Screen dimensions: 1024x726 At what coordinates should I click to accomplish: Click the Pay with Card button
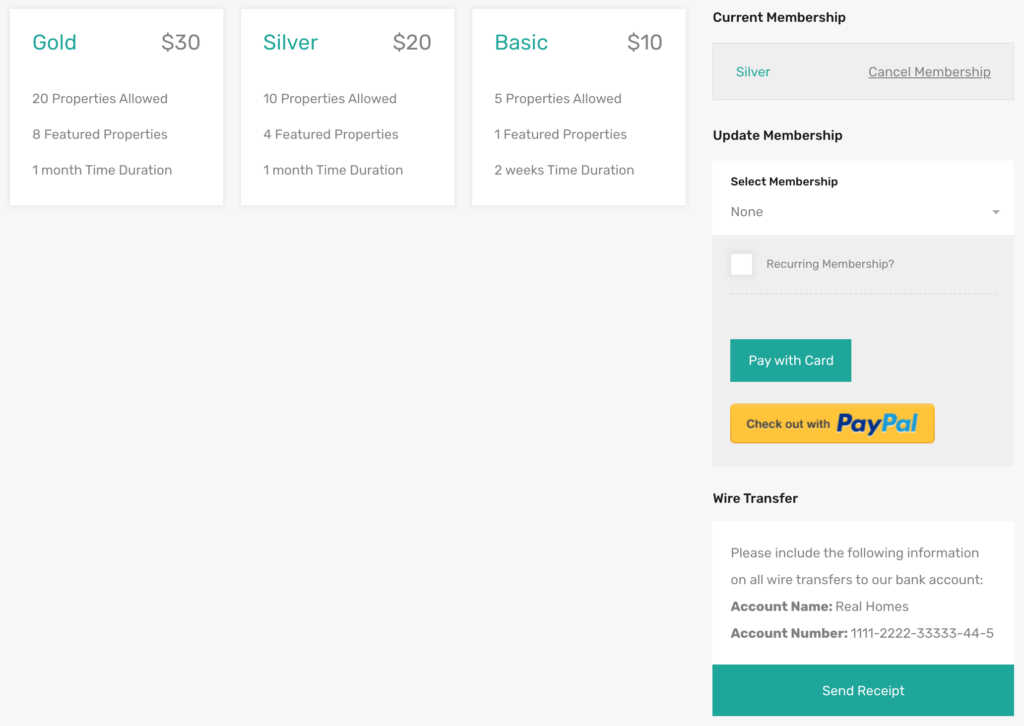click(x=790, y=360)
